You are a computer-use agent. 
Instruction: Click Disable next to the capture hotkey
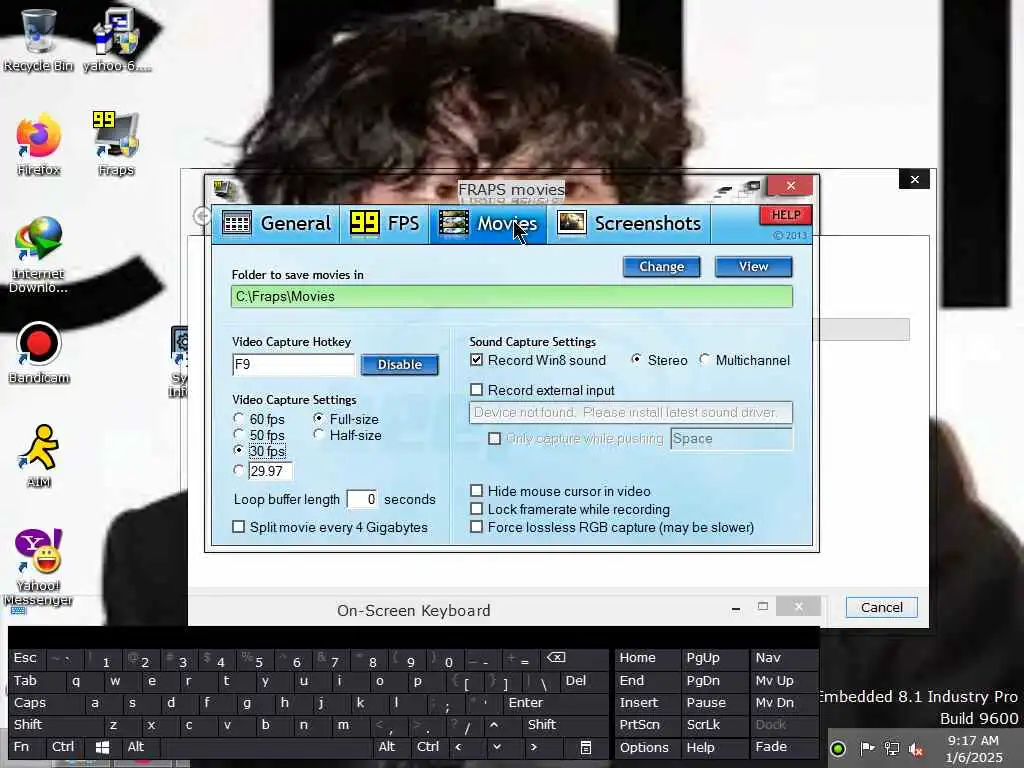pyautogui.click(x=400, y=364)
